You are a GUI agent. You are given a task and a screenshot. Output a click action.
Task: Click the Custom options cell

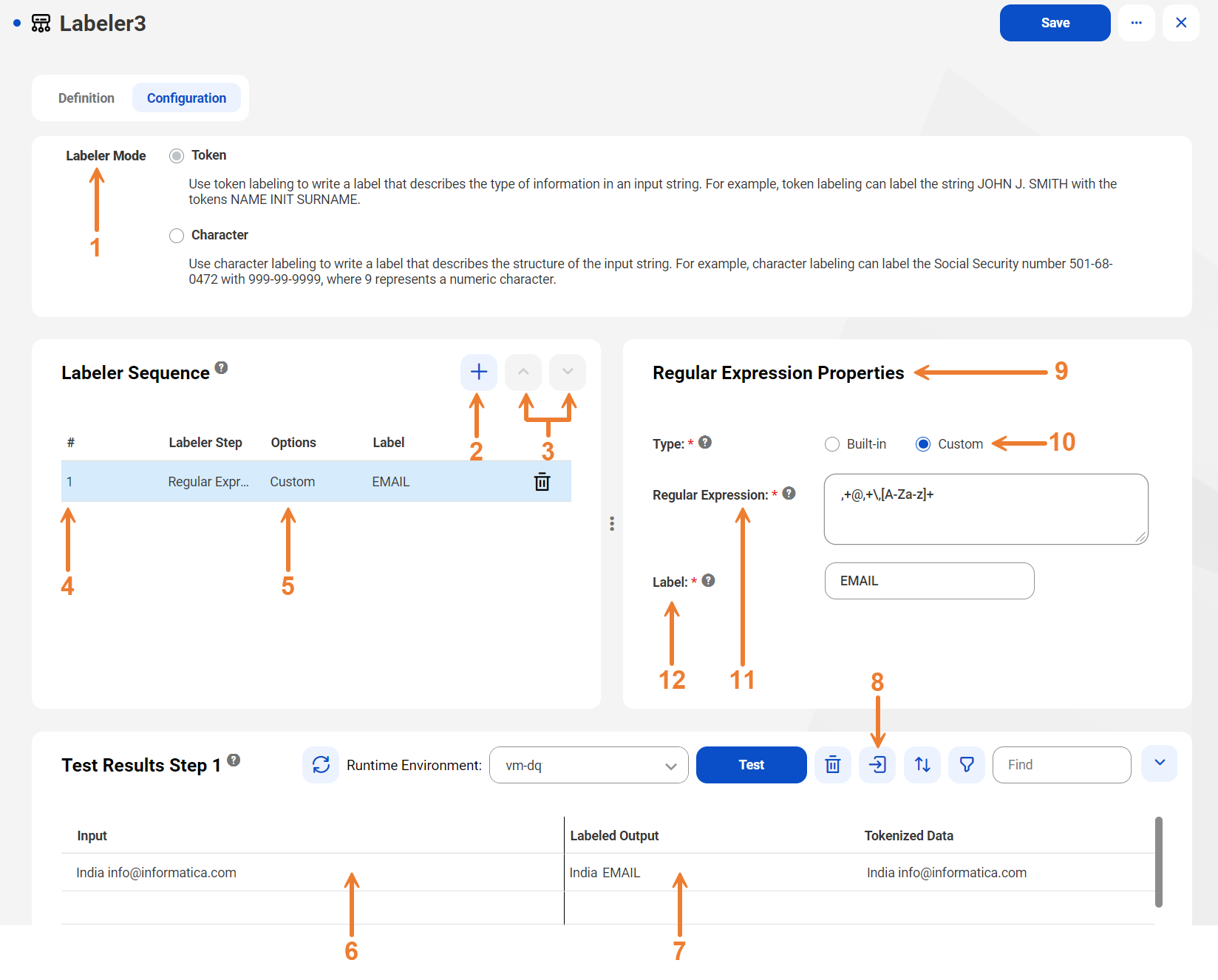click(x=292, y=482)
